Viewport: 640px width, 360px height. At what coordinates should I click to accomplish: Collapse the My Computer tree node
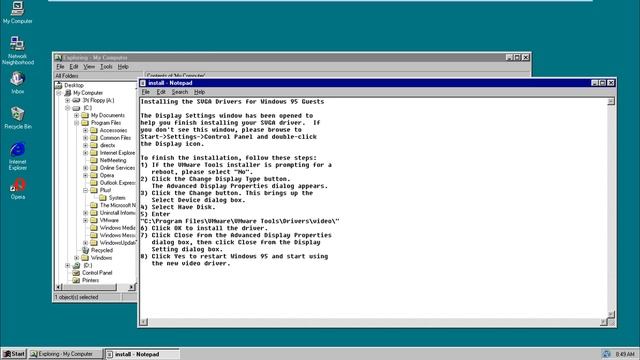[58, 93]
